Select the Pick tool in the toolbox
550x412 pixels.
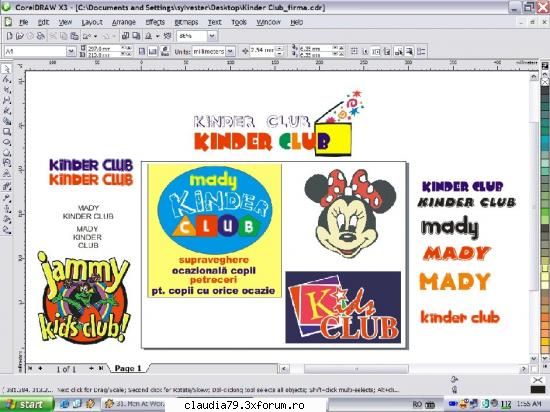pos(6,69)
